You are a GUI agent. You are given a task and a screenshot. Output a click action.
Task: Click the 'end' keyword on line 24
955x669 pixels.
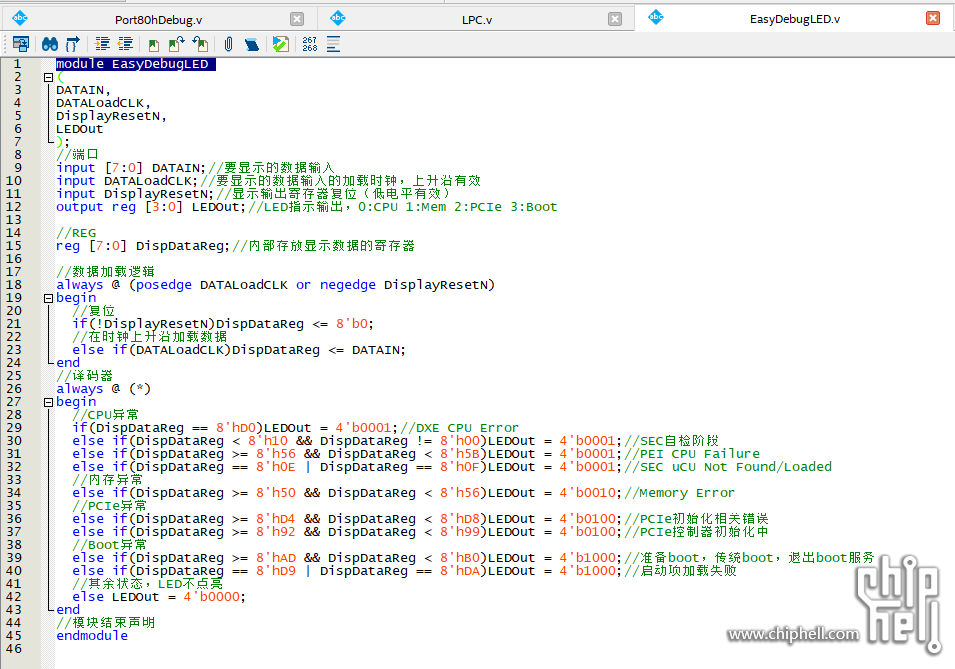tap(68, 363)
